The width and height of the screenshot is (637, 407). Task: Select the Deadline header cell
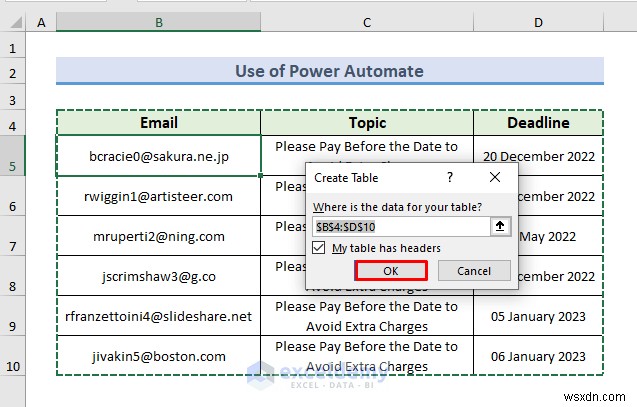[538, 122]
